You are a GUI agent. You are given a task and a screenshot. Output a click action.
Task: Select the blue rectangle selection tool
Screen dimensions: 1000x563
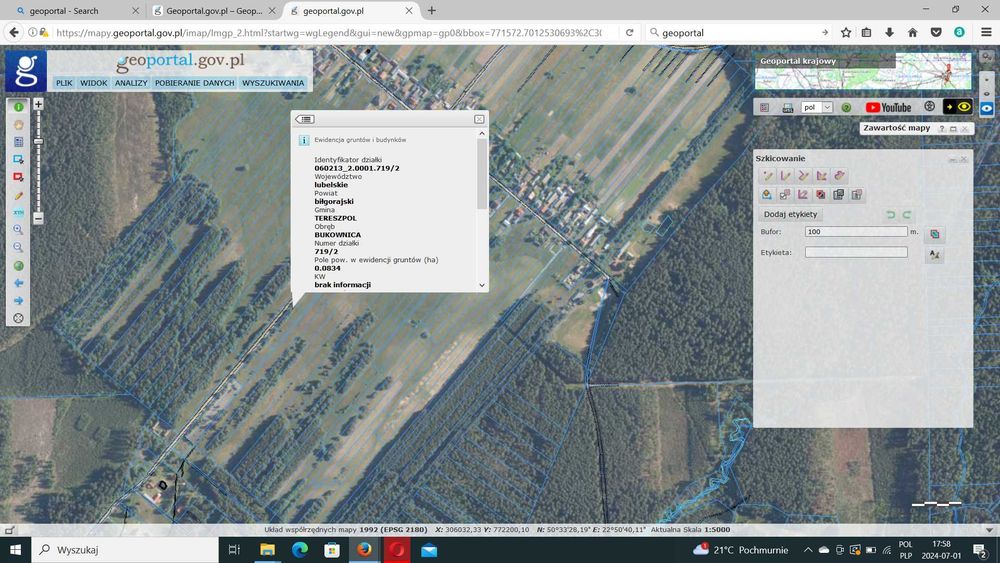[x=18, y=159]
